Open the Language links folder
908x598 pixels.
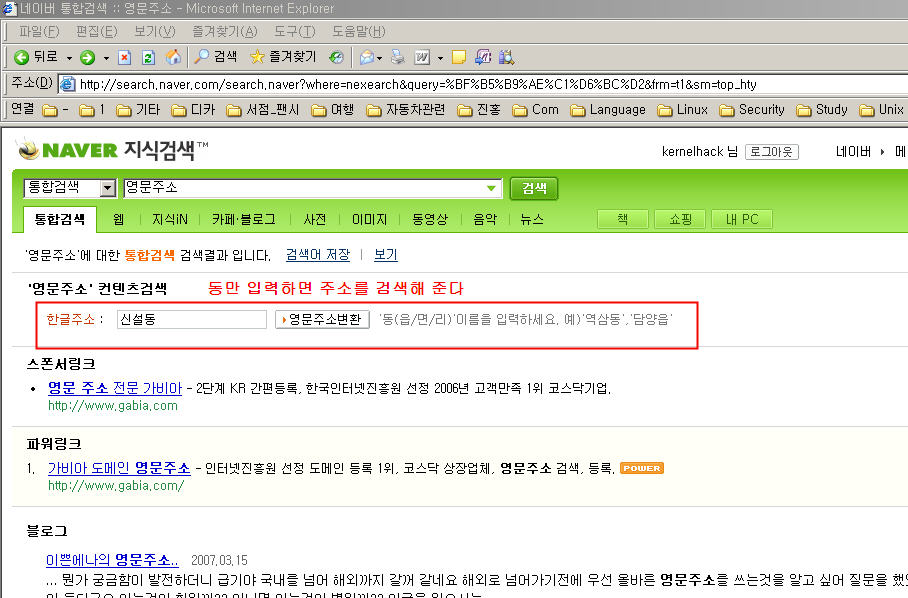click(608, 109)
